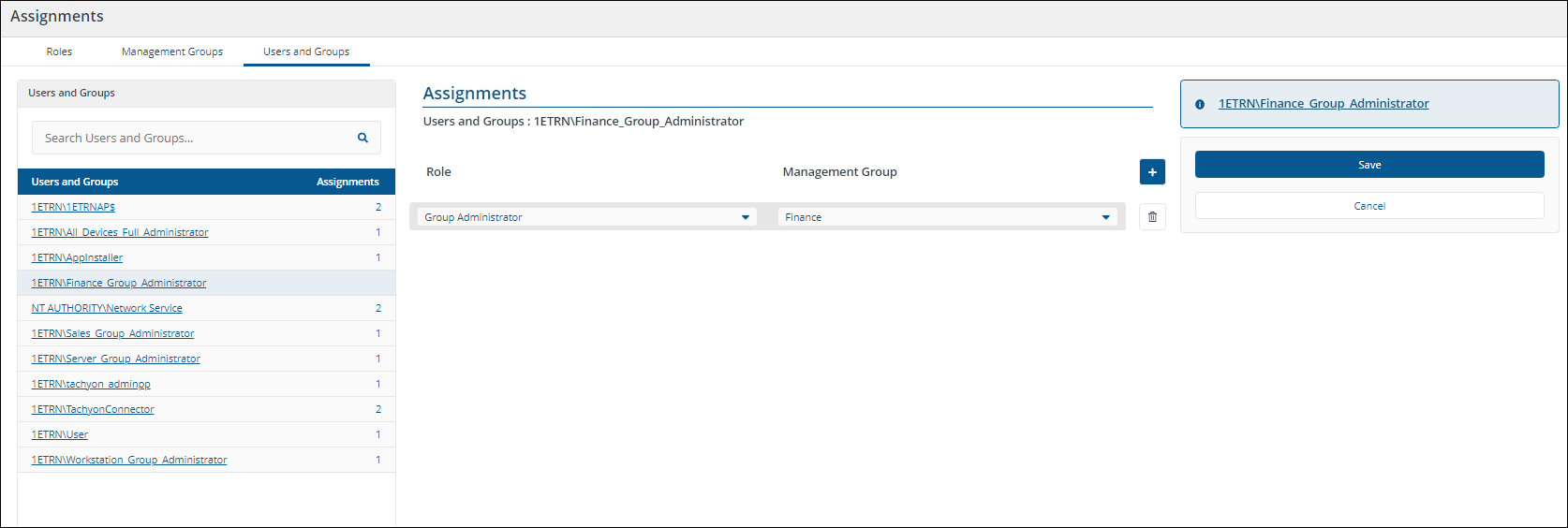Cancel the assignment edit
The height and width of the screenshot is (528, 1568).
[1368, 206]
